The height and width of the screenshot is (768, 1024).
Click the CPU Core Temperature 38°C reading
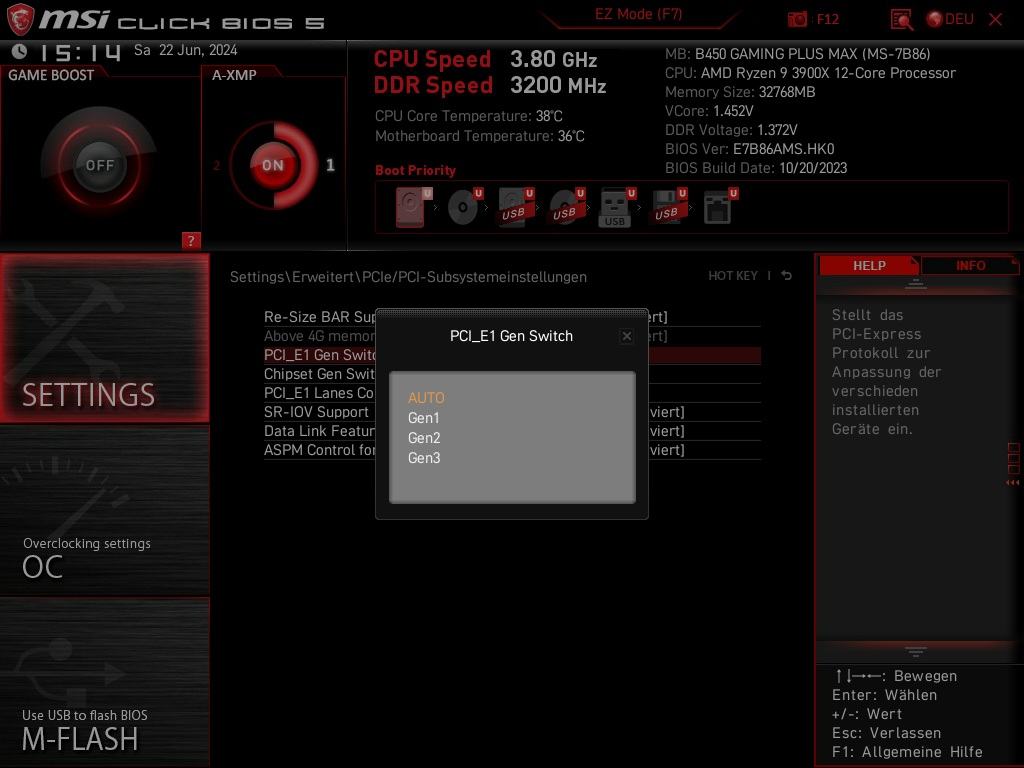click(x=468, y=116)
